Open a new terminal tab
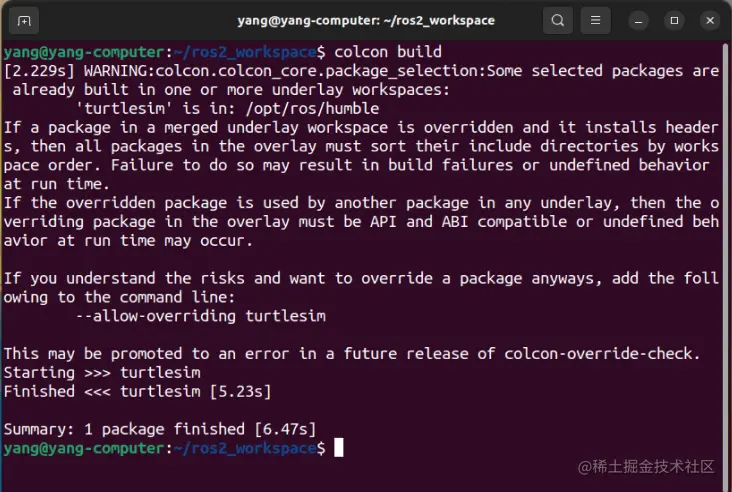 [24, 21]
